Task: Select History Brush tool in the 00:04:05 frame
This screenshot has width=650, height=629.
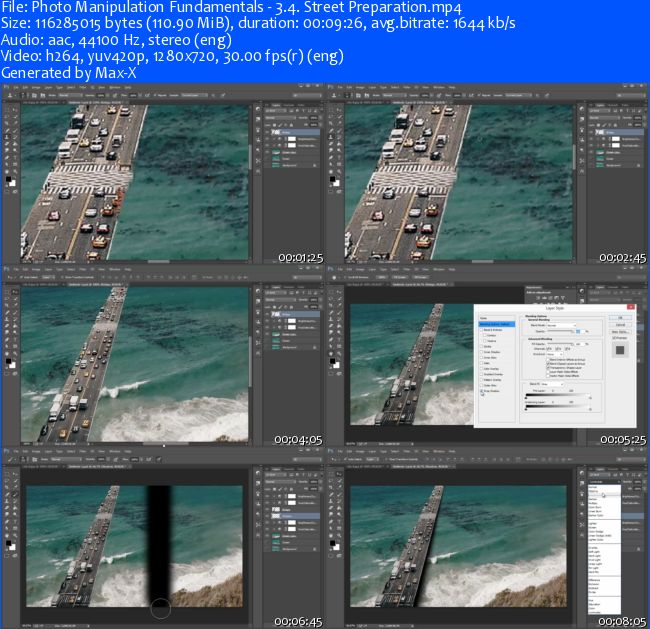Action: coord(15,319)
